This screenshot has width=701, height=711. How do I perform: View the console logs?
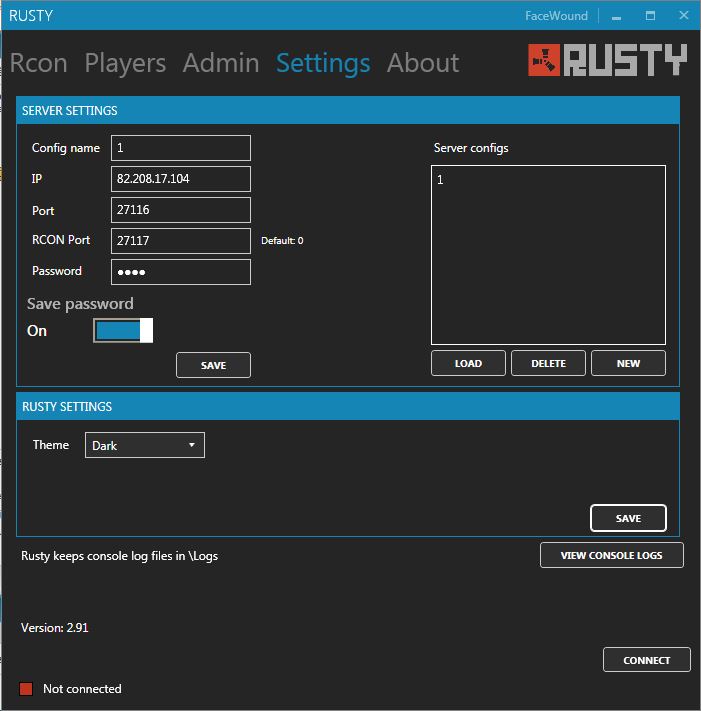612,555
